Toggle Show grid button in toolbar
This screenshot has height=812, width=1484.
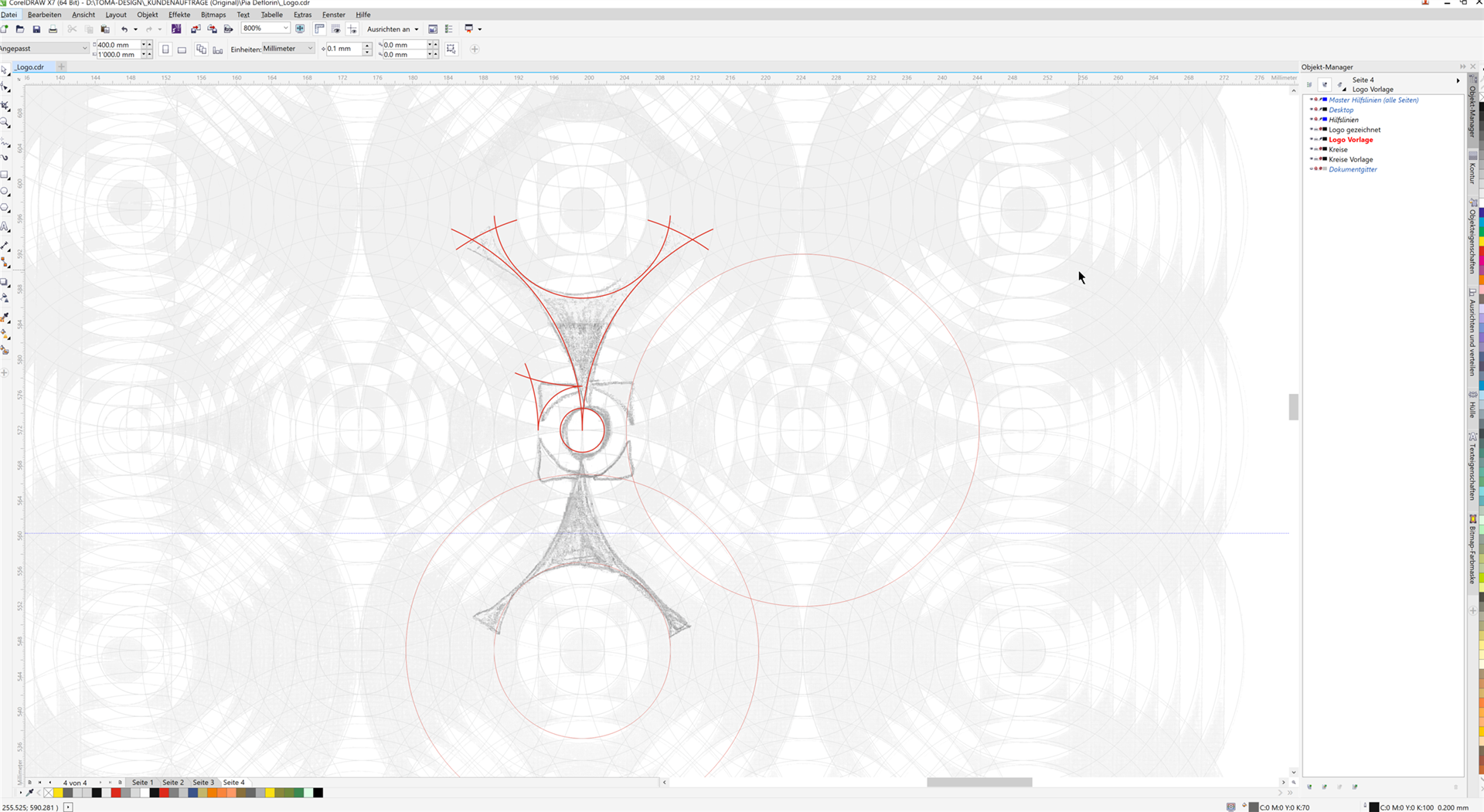tap(336, 29)
